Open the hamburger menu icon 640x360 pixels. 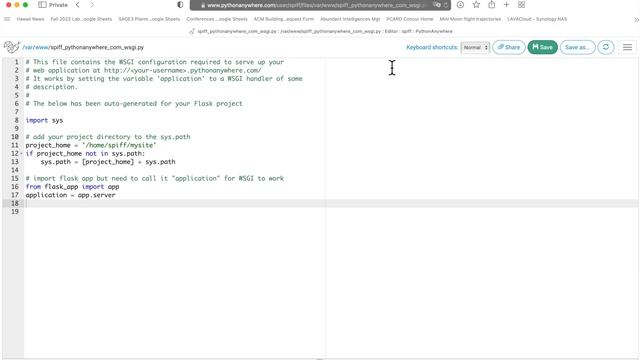[627, 47]
